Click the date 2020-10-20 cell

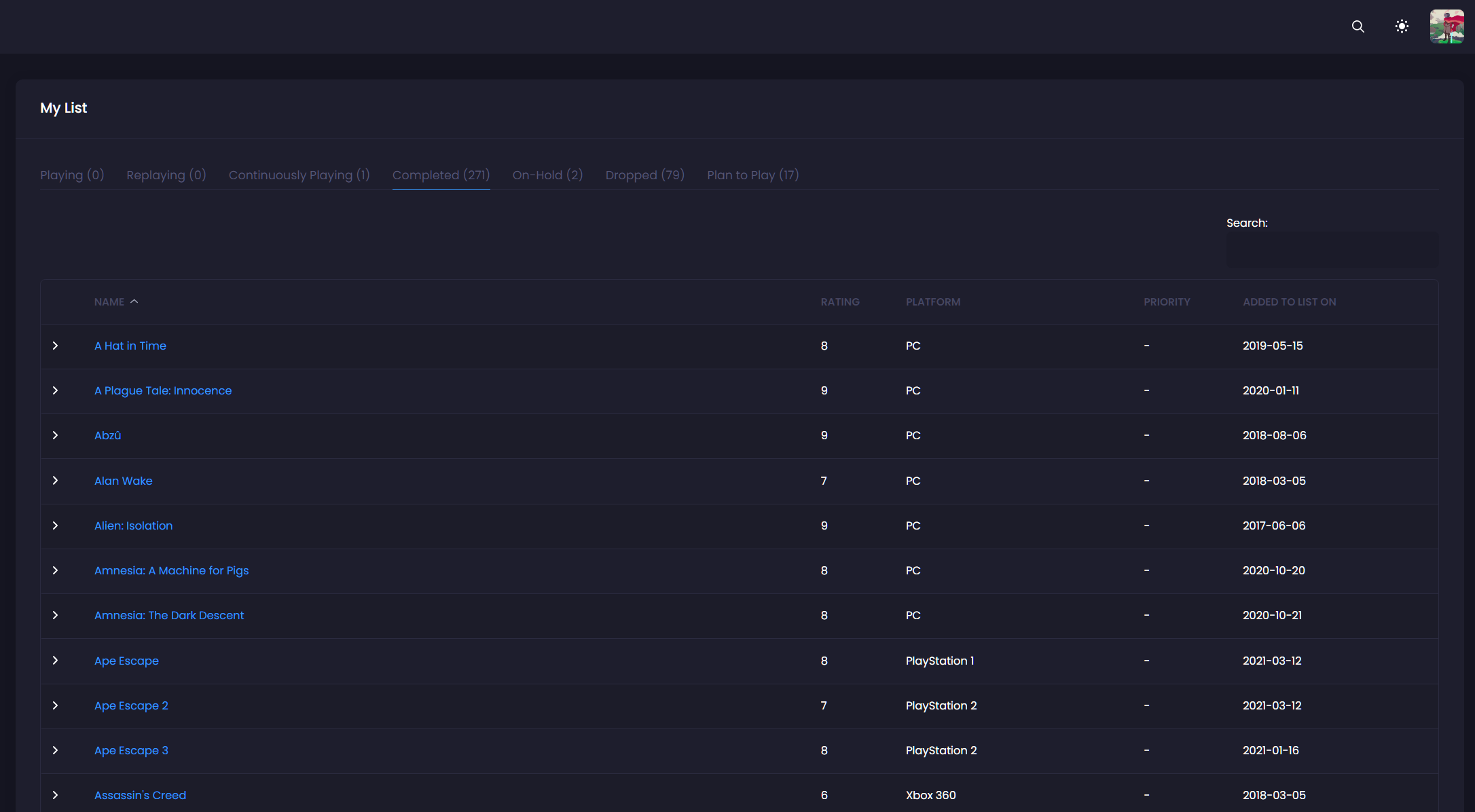[1274, 570]
